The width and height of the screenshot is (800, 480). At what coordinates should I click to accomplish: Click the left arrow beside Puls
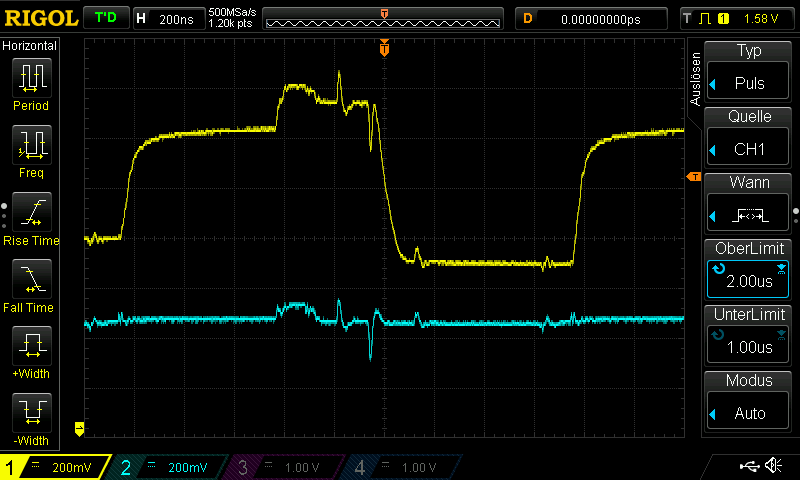713,84
